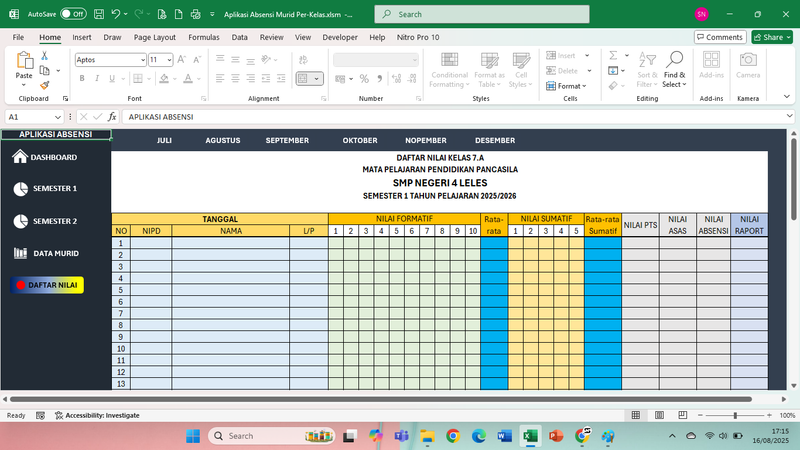Image resolution: width=800 pixels, height=450 pixels.
Task: Open the DASHBOARD home icon in sidebar
Action: (19, 157)
